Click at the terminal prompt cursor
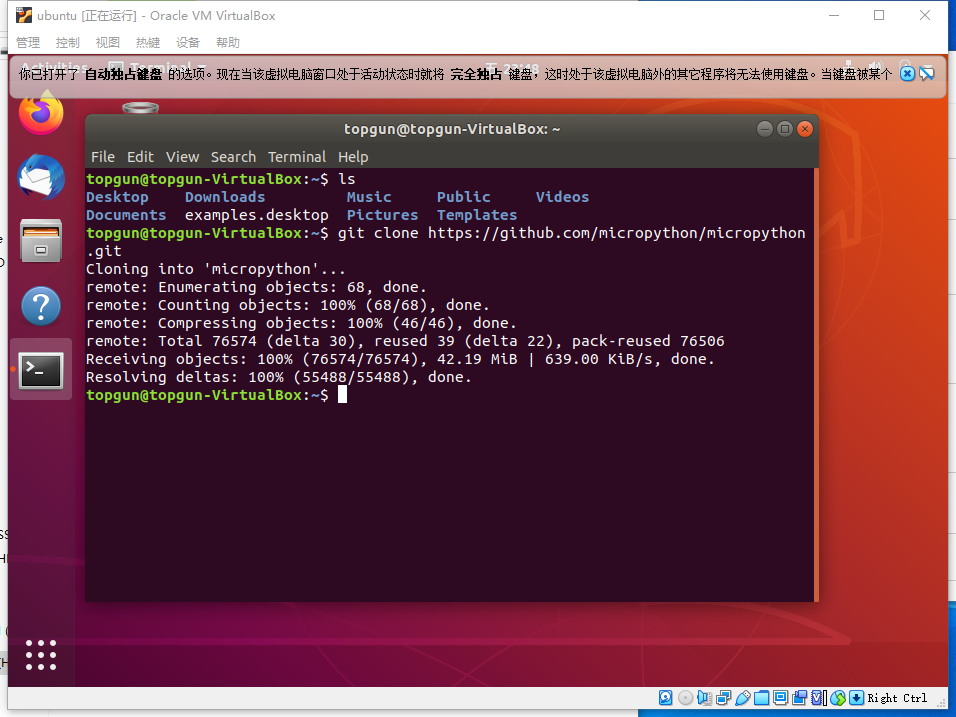This screenshot has width=956, height=717. [x=343, y=394]
